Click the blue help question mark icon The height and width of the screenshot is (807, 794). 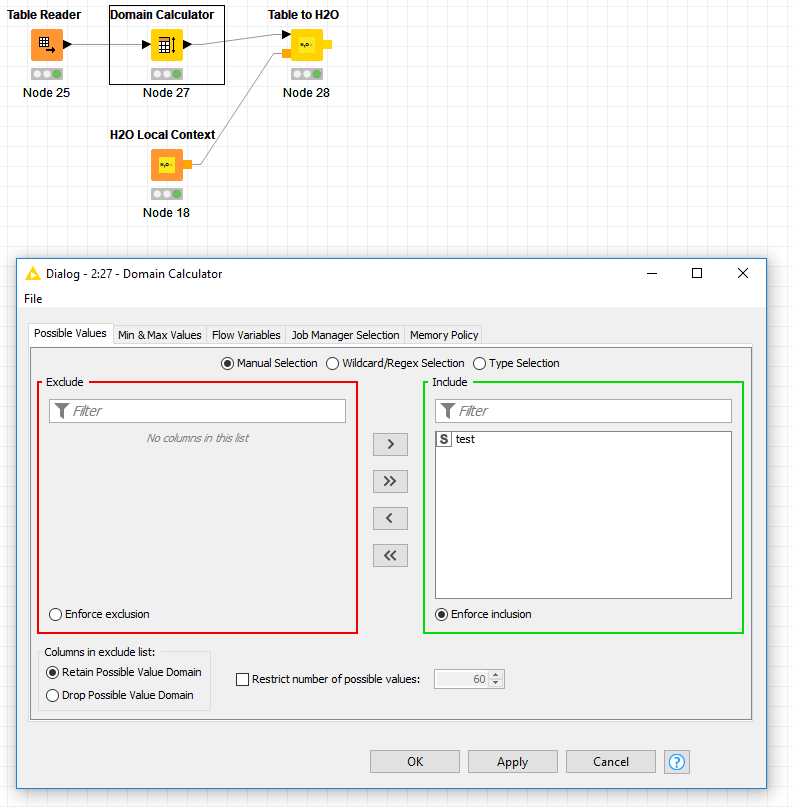[x=677, y=762]
